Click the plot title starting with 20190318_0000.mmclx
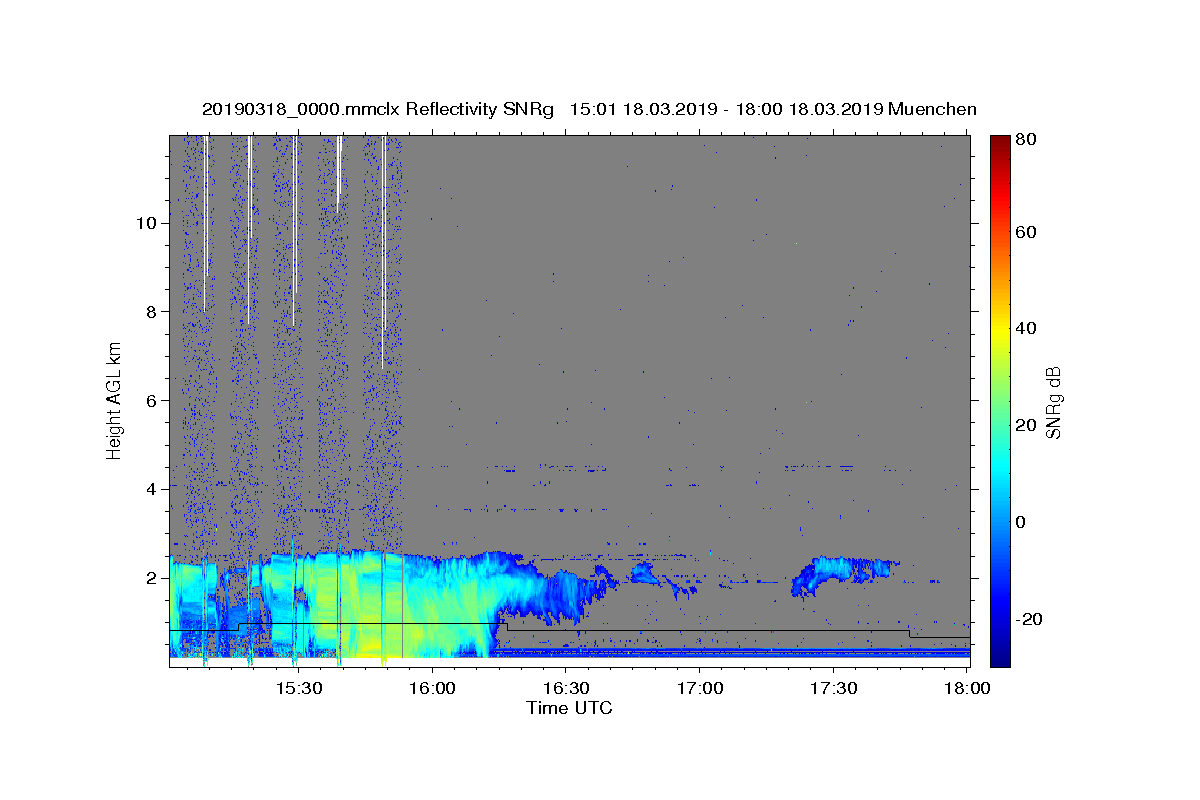The width and height of the screenshot is (1200, 800). tap(589, 109)
